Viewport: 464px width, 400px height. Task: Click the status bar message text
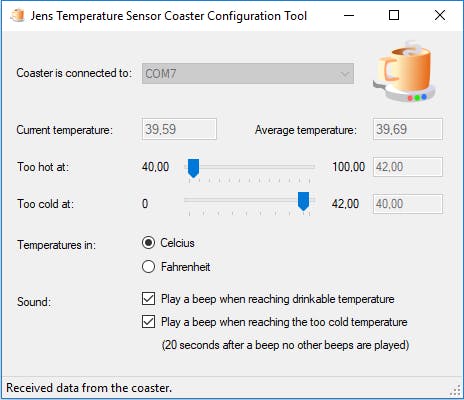[89, 388]
